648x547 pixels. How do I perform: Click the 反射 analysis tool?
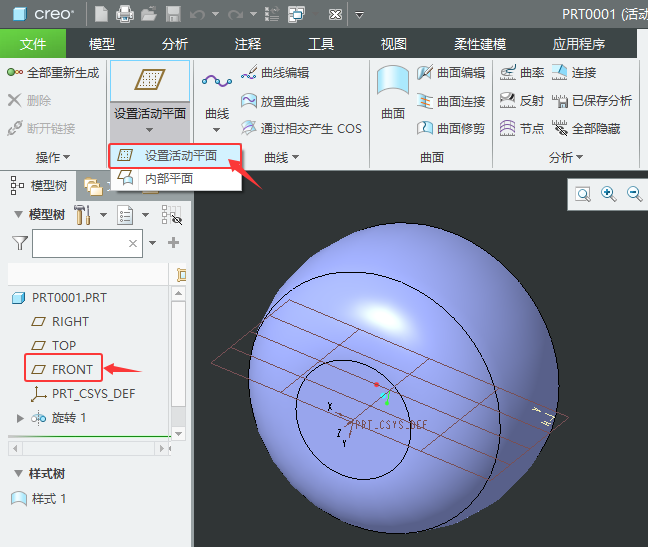522,100
